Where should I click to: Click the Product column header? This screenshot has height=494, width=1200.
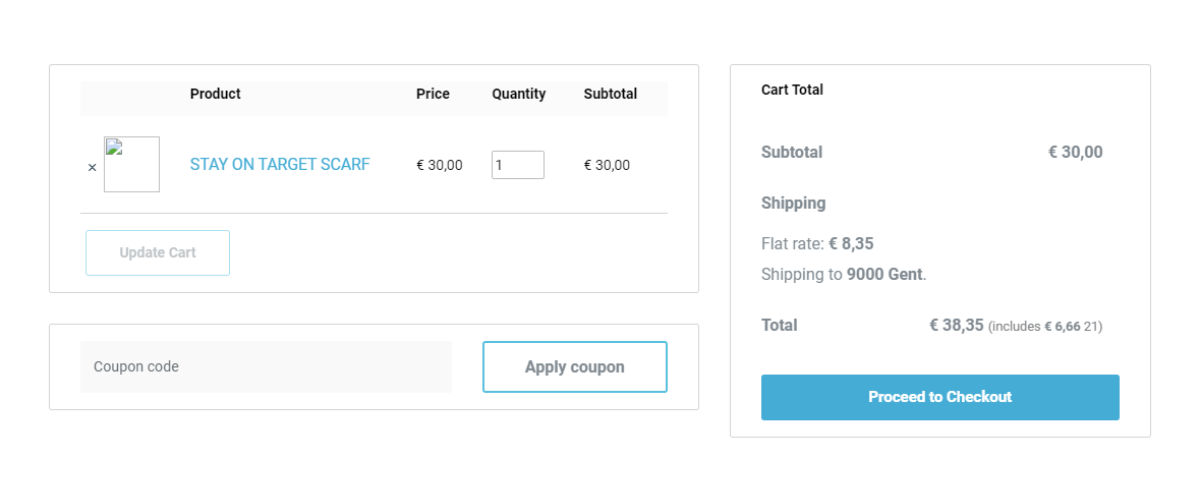(215, 94)
